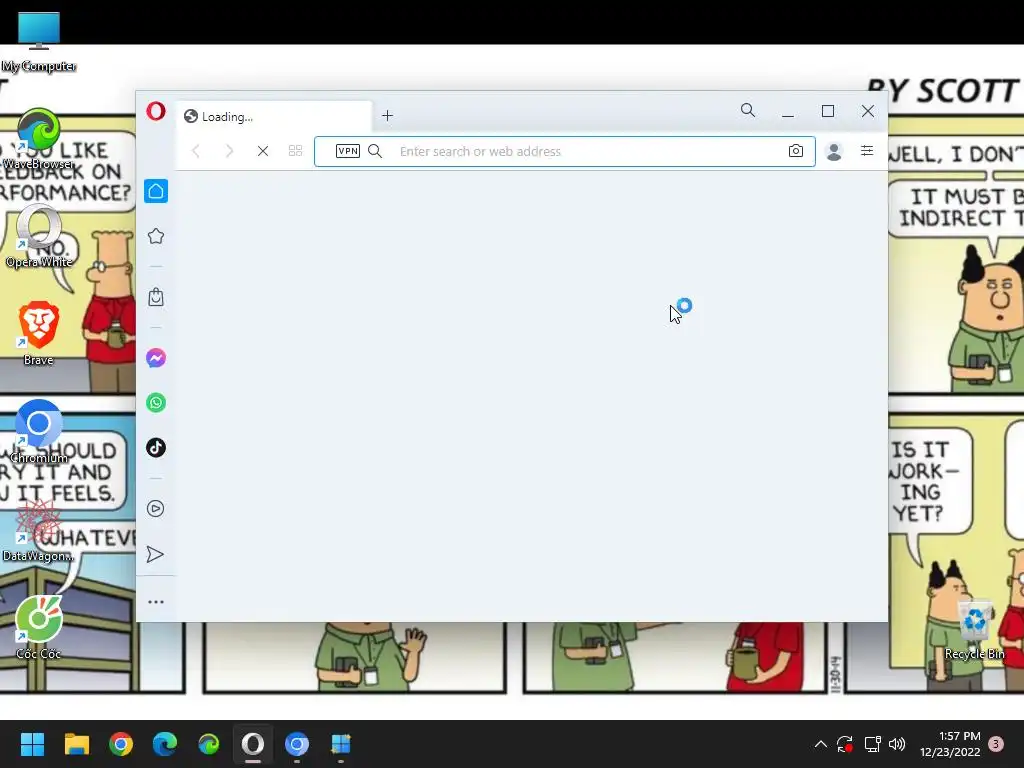1024x768 pixels.
Task: Open WhatsApp in Opera sidebar
Action: point(156,403)
